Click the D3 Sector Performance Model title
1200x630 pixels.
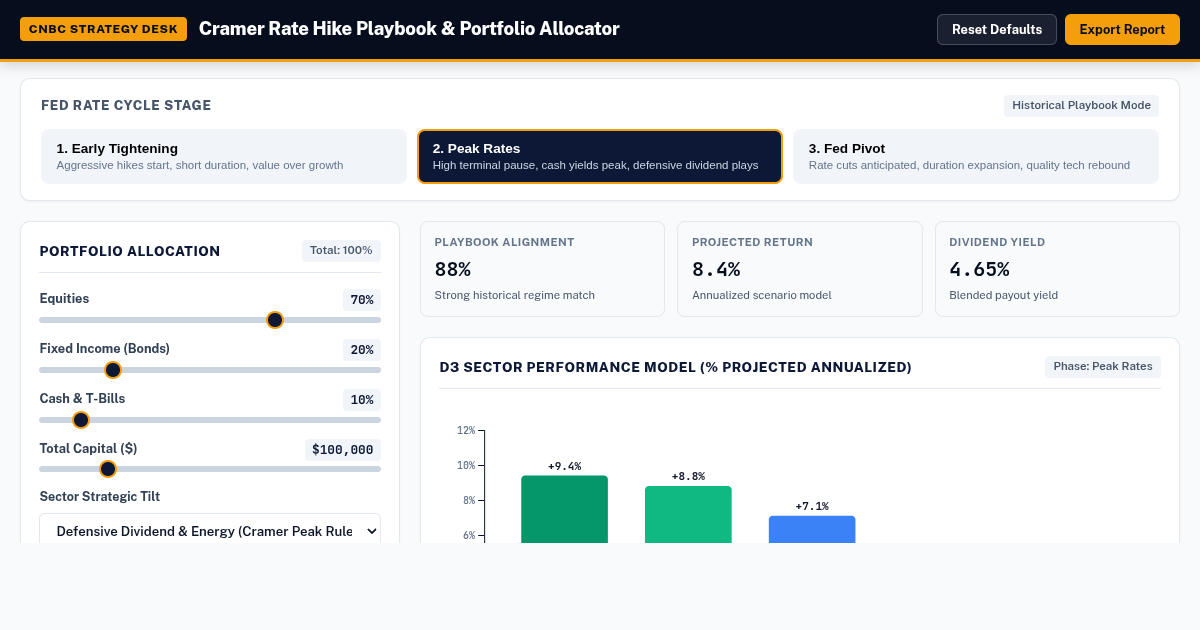(675, 367)
